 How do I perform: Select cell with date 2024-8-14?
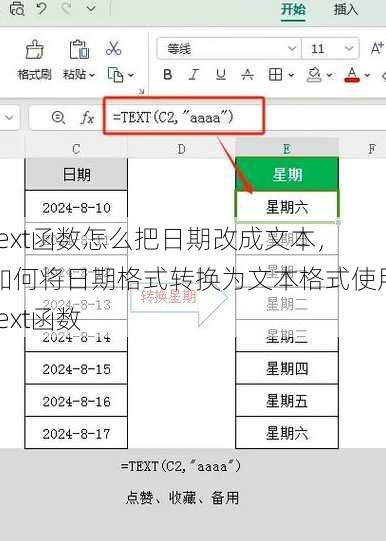tap(76, 336)
